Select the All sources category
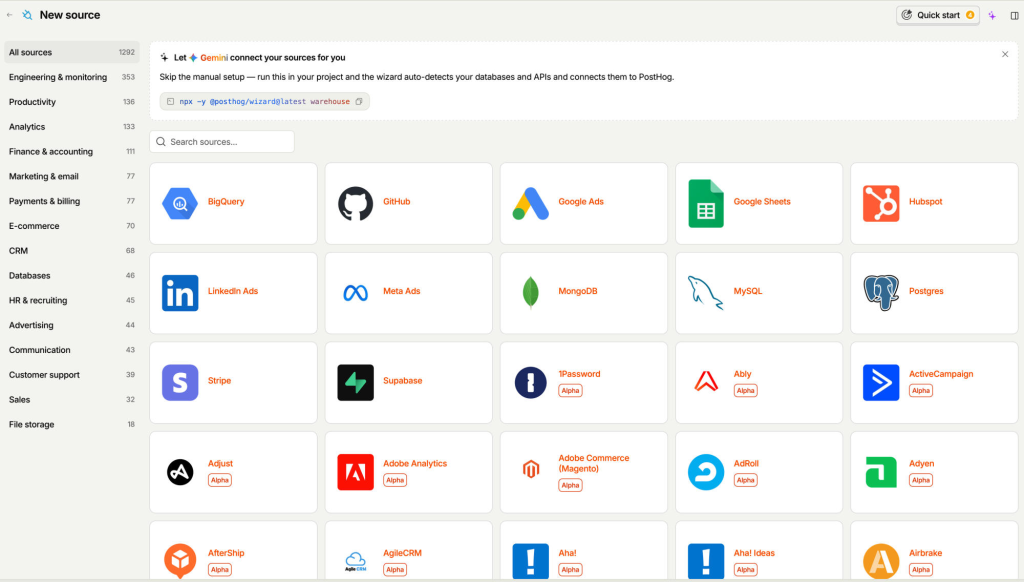Screen dimensions: 1024x582 click(72, 52)
